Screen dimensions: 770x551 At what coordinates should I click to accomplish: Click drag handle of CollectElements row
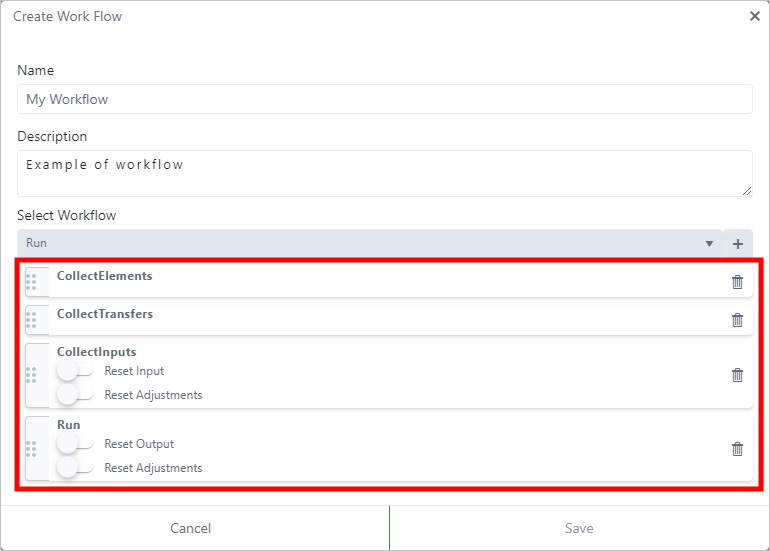(31, 282)
